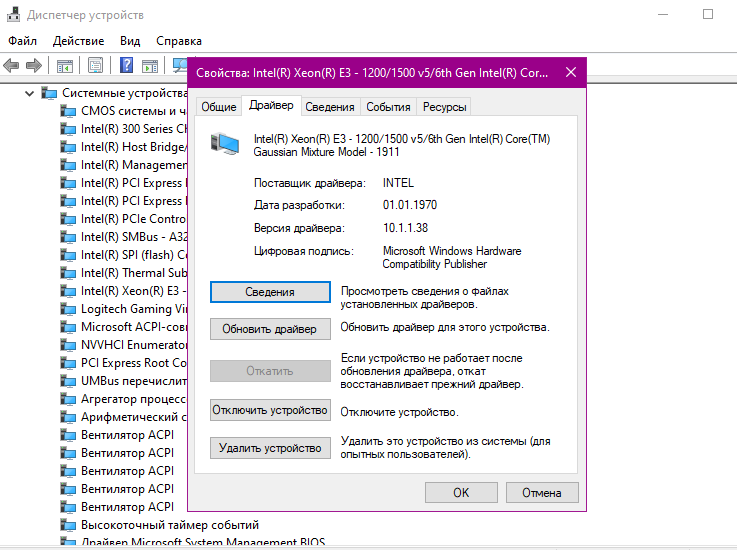Click the Device Manager title bar icon

coord(14,15)
